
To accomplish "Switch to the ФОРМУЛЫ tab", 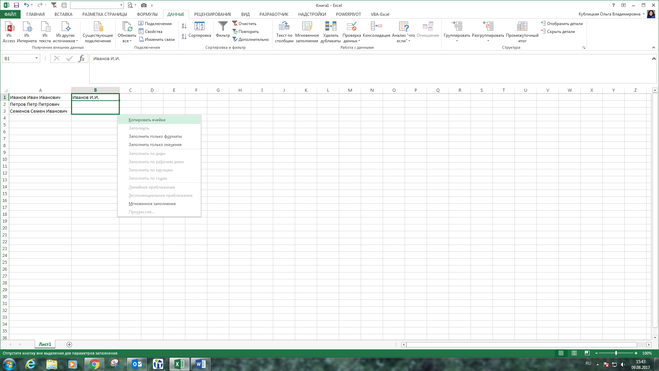I will [x=147, y=14].
